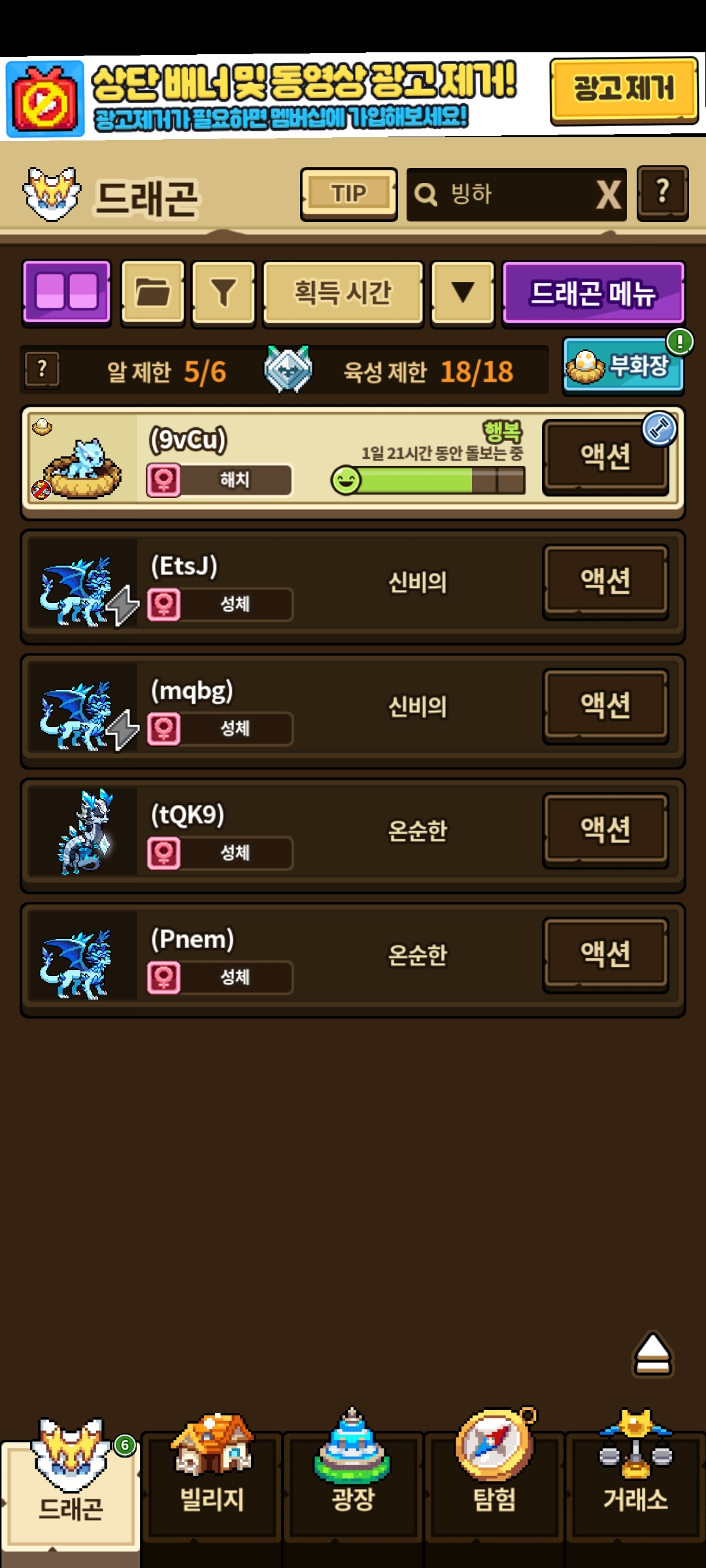Toggle sort direction with the triangle arrow
The height and width of the screenshot is (1568, 706).
click(463, 292)
